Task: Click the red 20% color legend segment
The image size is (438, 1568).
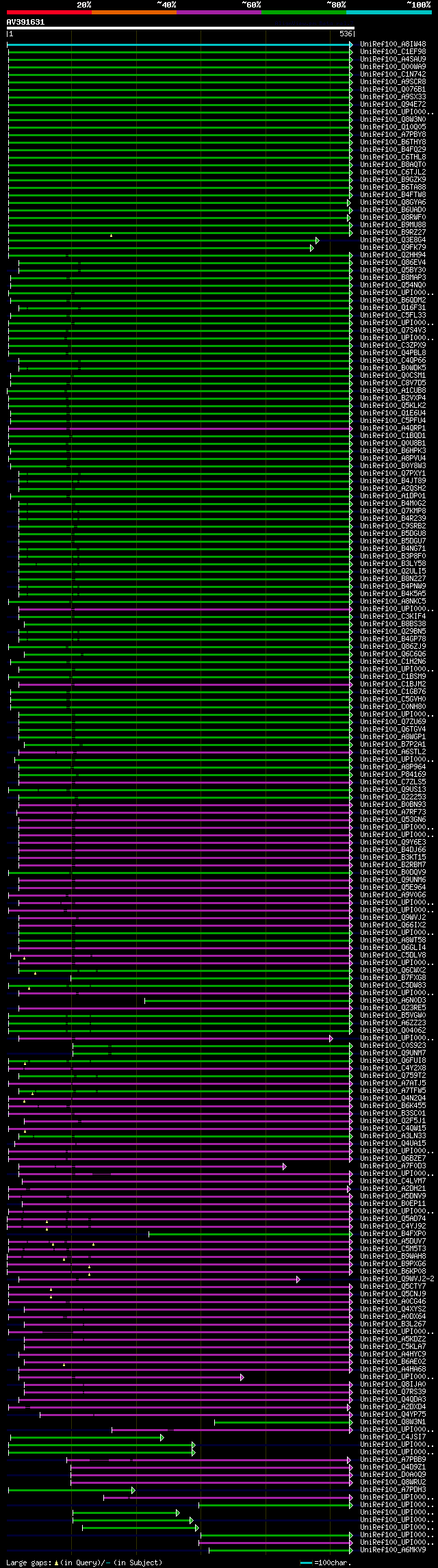Action: (49, 12)
